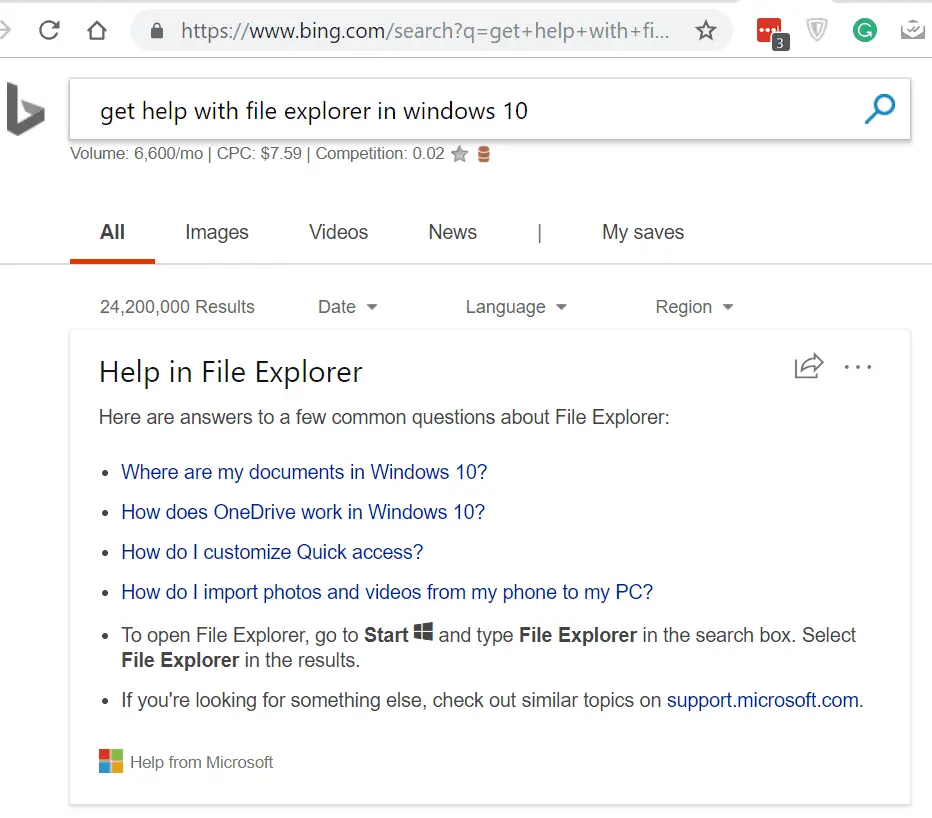Click the orange database icon beside the star

coord(484,154)
